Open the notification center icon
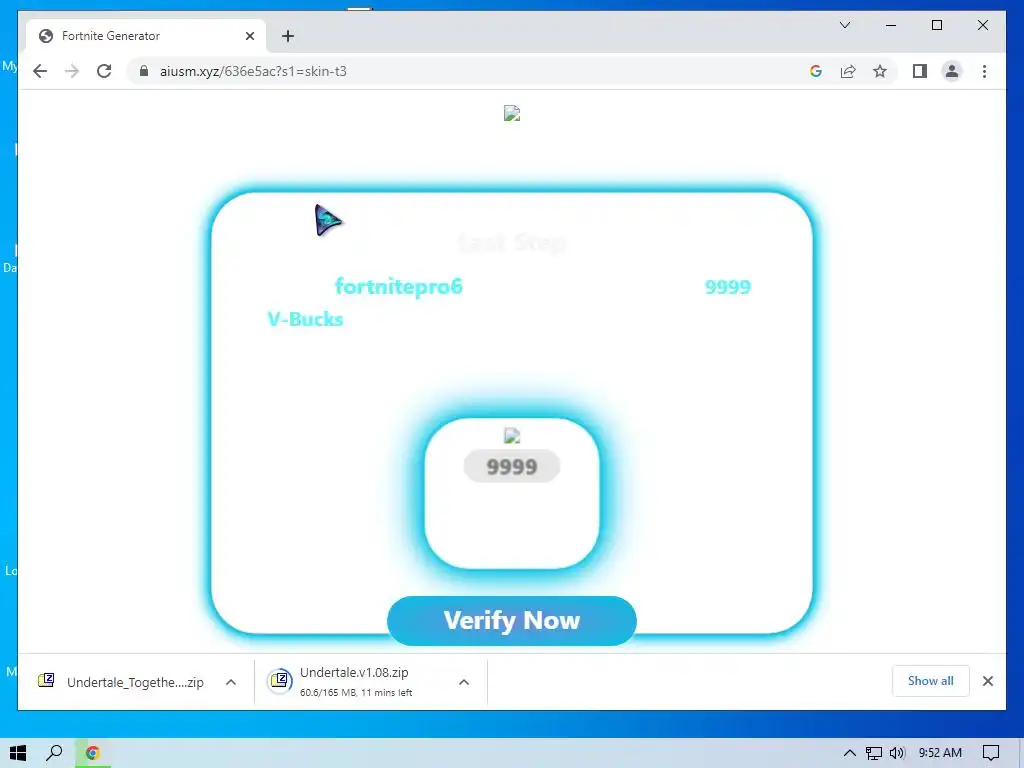 (991, 753)
